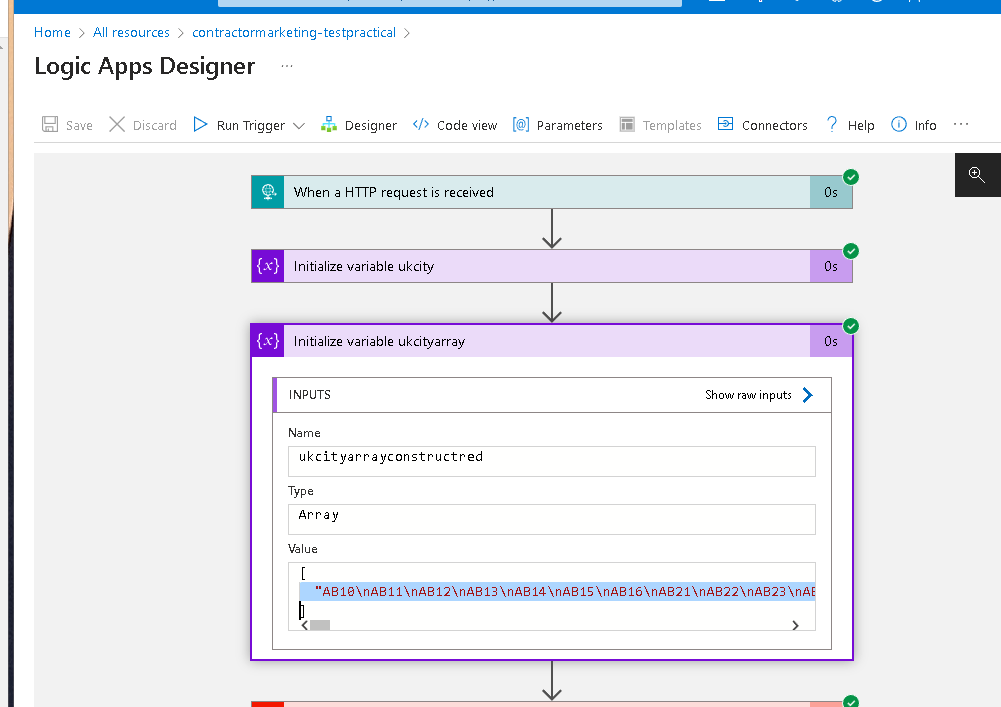Open contractormarketing-testpractical breadcrumb
Viewport: 1001px width, 707px height.
coord(294,33)
